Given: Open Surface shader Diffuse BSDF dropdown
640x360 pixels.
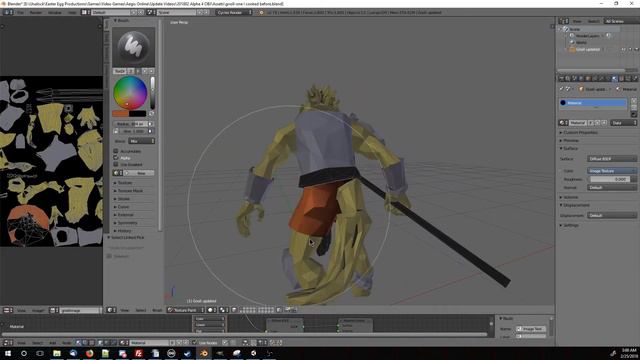Looking at the screenshot, I should coord(612,159).
